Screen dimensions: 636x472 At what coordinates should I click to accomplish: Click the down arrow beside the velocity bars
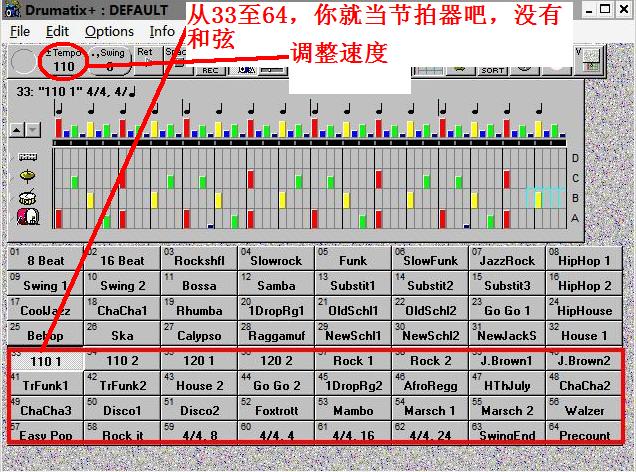[32, 130]
